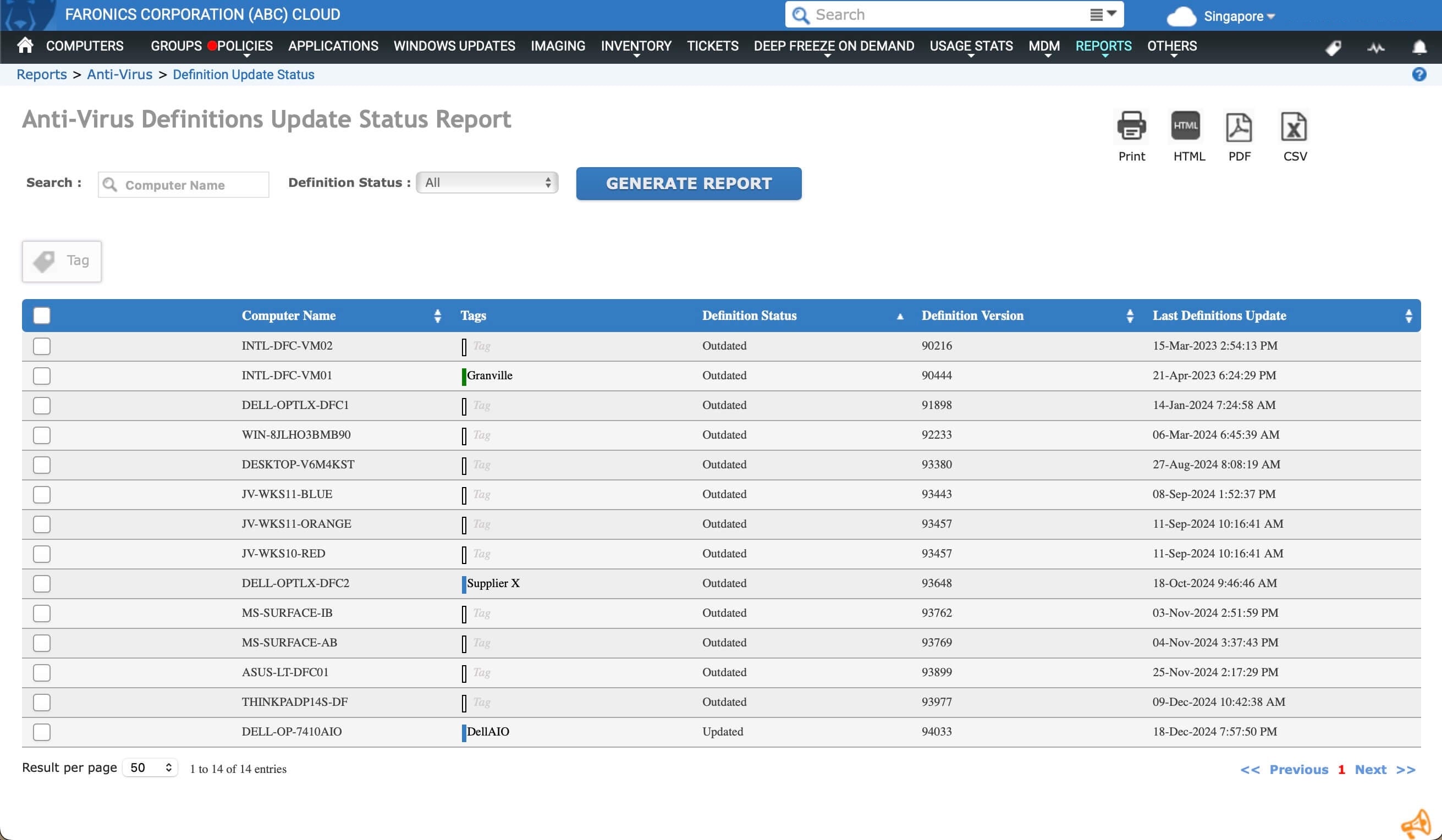1442x840 pixels.
Task: Open the Singapore region dropdown
Action: [x=1239, y=16]
